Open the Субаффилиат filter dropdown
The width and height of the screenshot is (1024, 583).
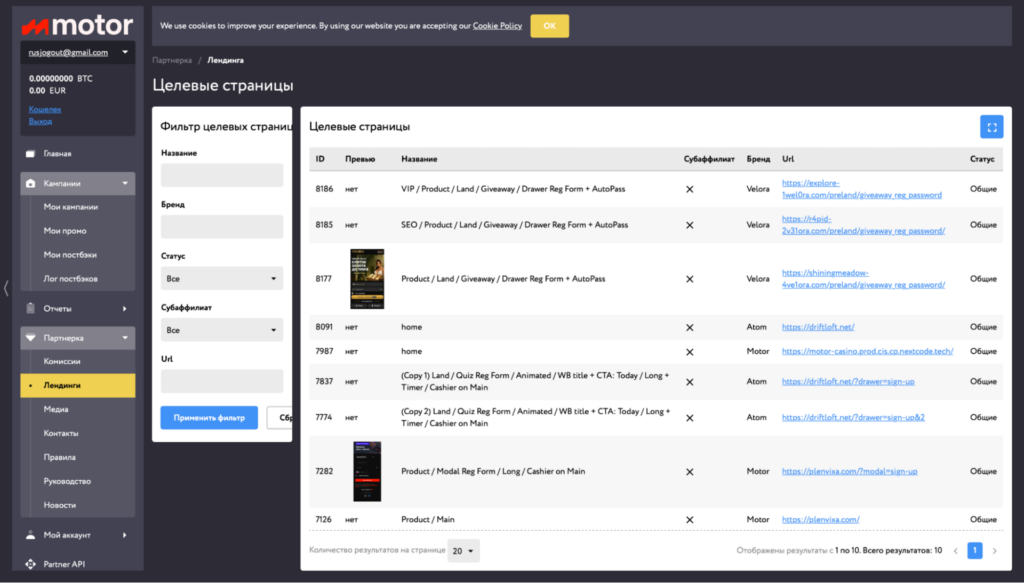222,330
